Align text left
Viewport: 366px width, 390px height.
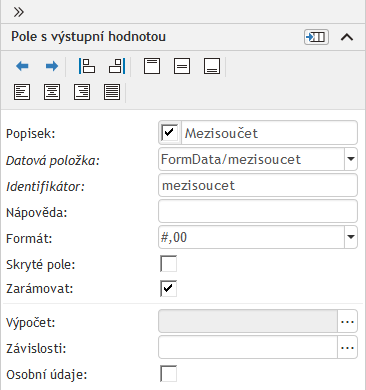[x=22, y=92]
